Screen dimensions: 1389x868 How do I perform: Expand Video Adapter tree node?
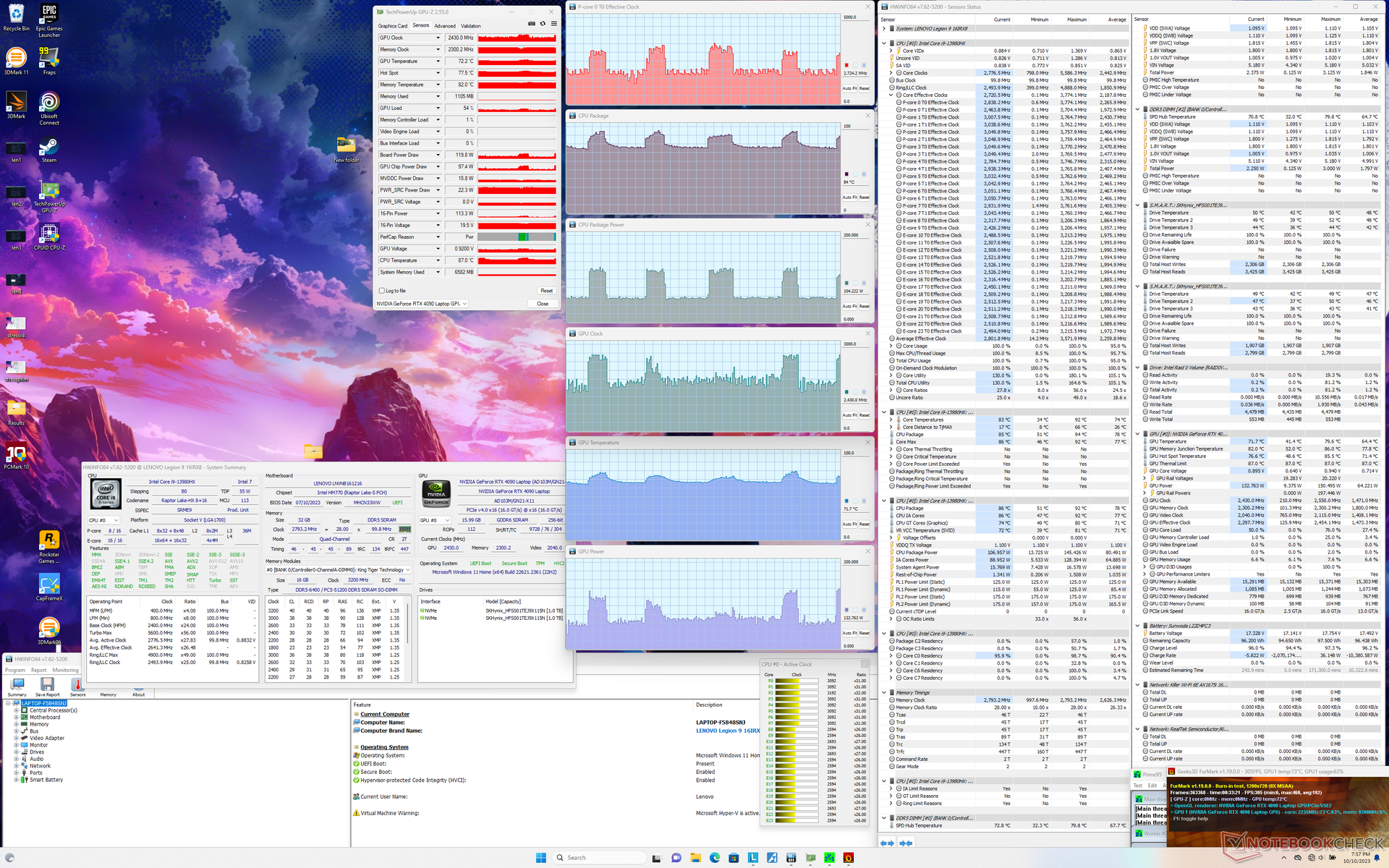16,738
